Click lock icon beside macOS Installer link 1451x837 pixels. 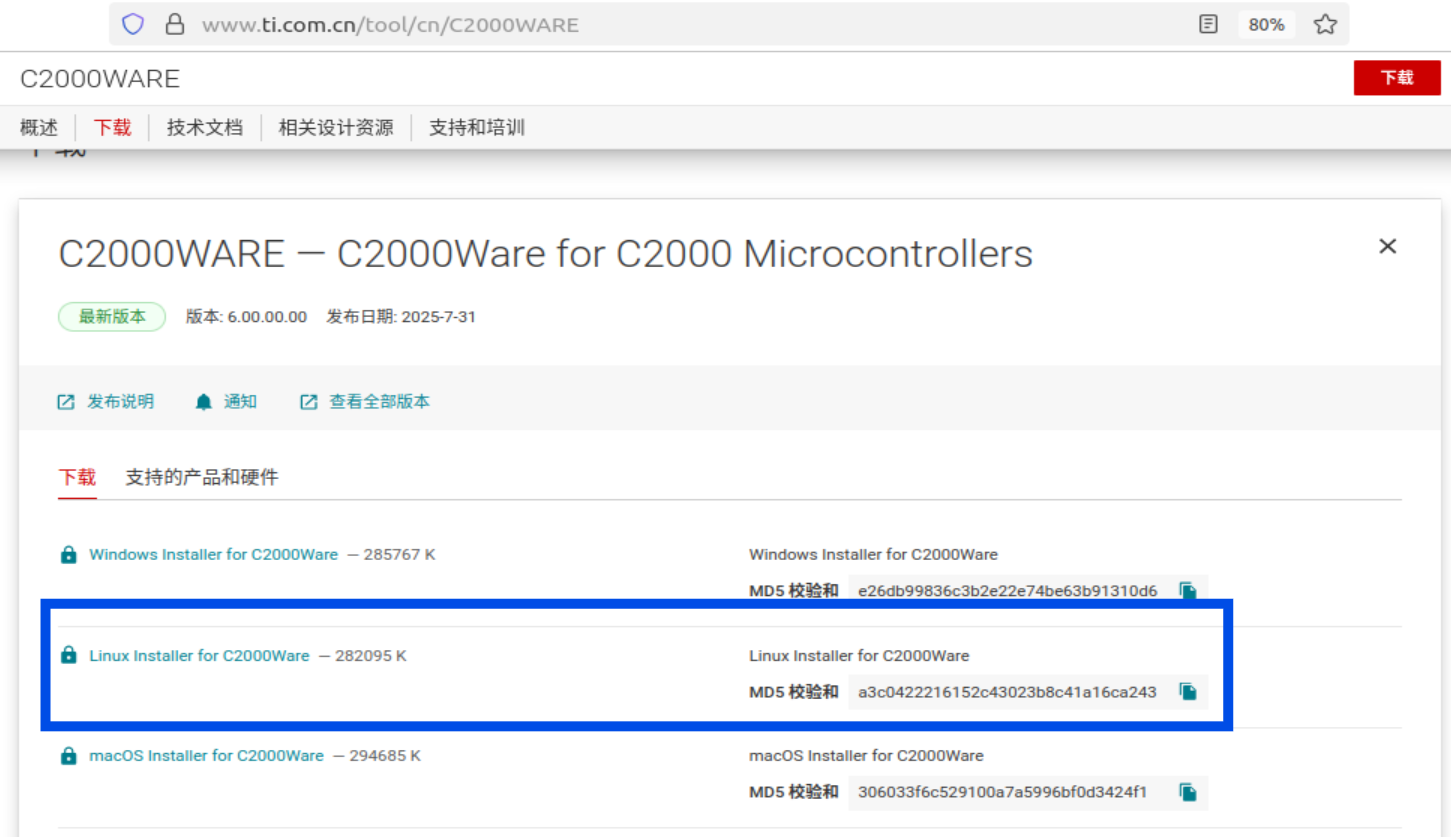click(x=68, y=756)
